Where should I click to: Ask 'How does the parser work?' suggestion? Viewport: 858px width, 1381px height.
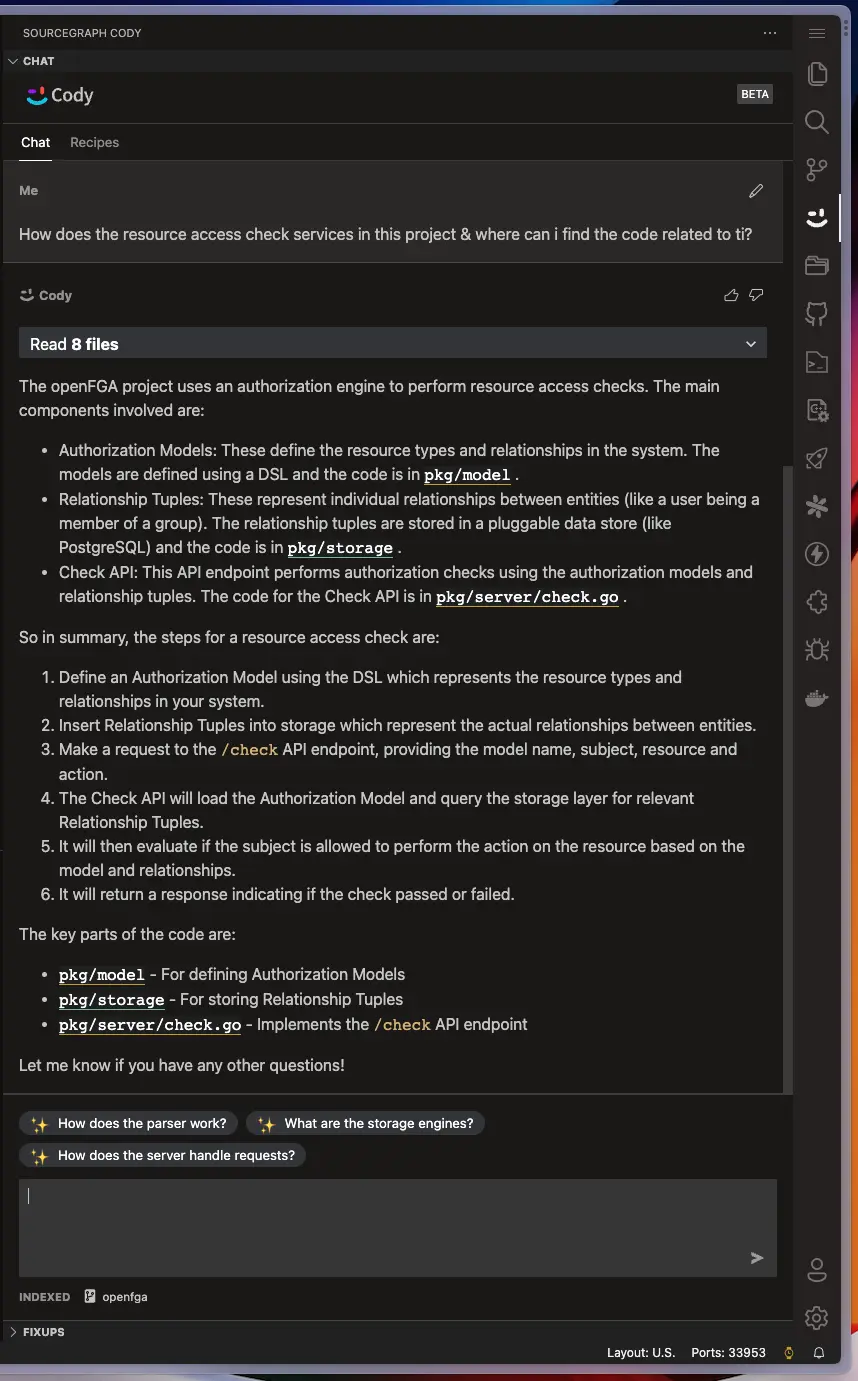pos(129,1123)
